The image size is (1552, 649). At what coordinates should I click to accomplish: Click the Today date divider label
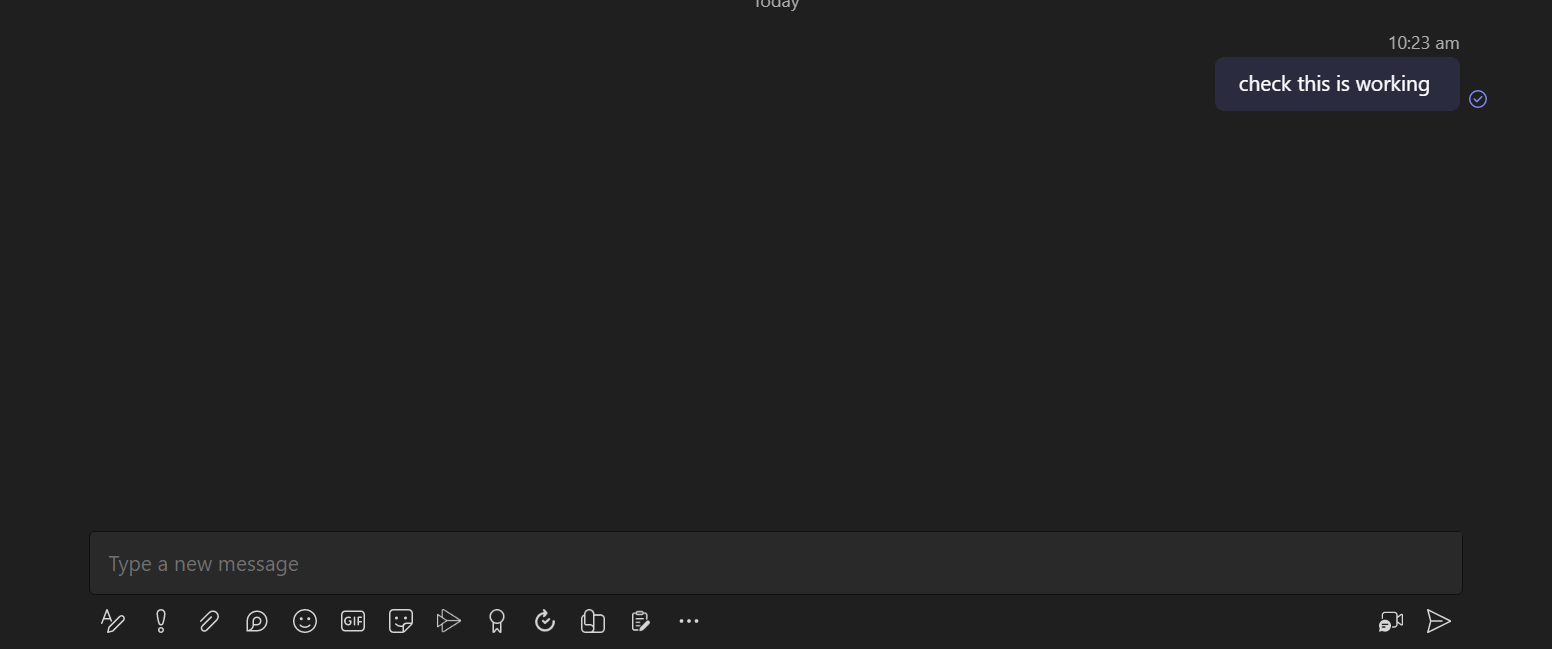[x=777, y=4]
